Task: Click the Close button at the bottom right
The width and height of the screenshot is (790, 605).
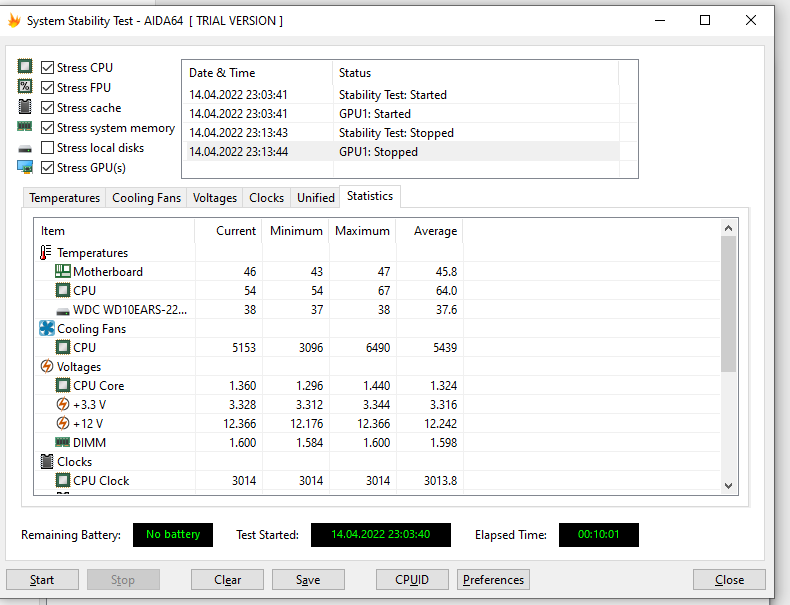Action: pyautogui.click(x=729, y=580)
